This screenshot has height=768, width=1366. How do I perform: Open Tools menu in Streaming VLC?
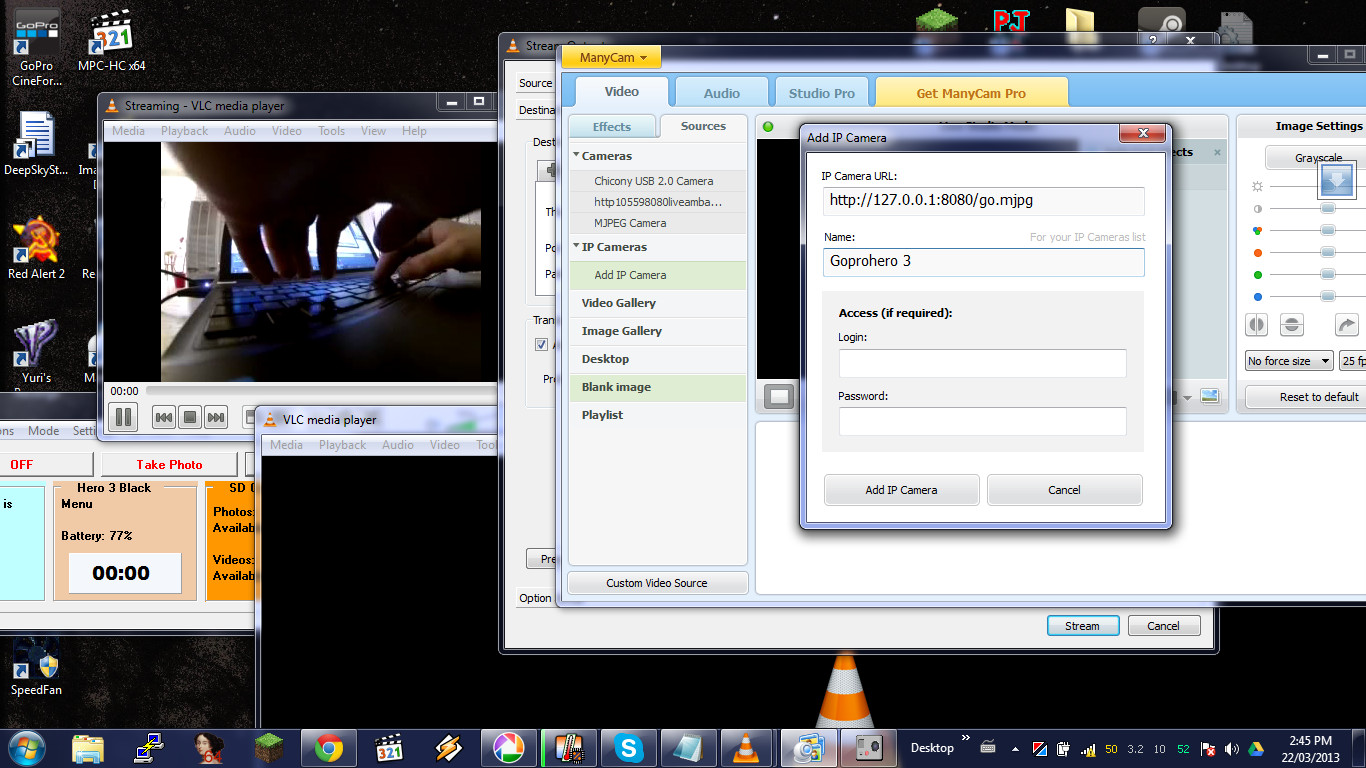331,131
